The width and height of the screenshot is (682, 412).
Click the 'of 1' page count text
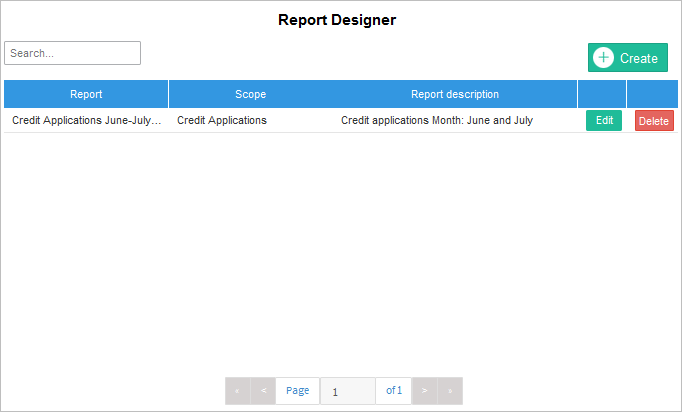[x=394, y=391]
